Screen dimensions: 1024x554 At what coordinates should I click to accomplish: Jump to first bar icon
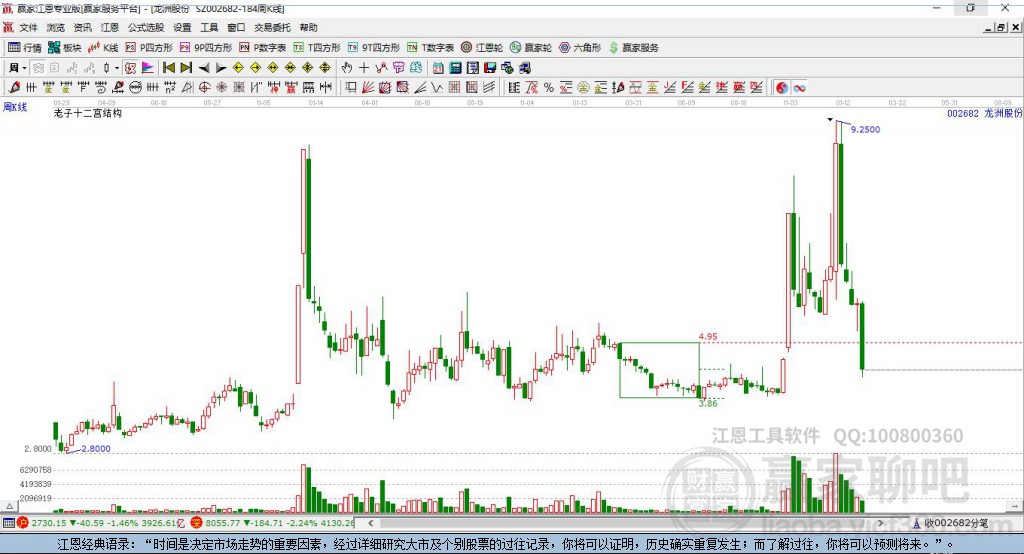[x=168, y=68]
